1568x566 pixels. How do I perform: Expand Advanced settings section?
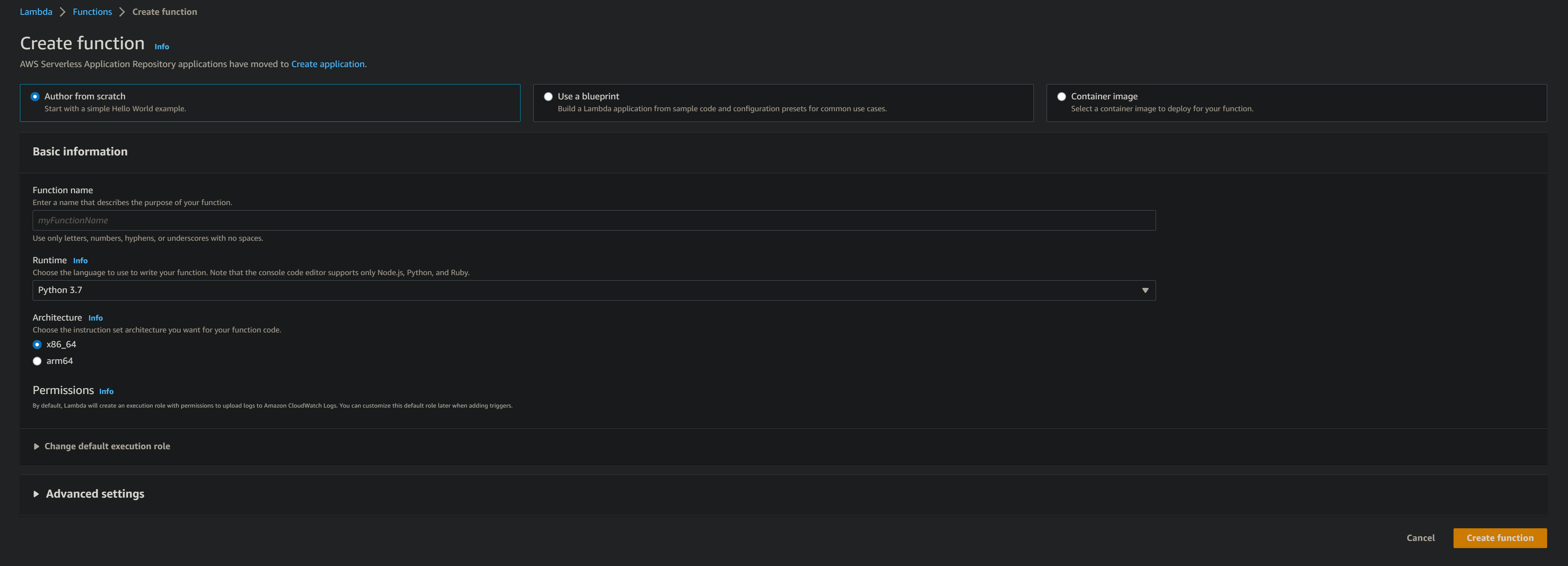pyautogui.click(x=95, y=493)
